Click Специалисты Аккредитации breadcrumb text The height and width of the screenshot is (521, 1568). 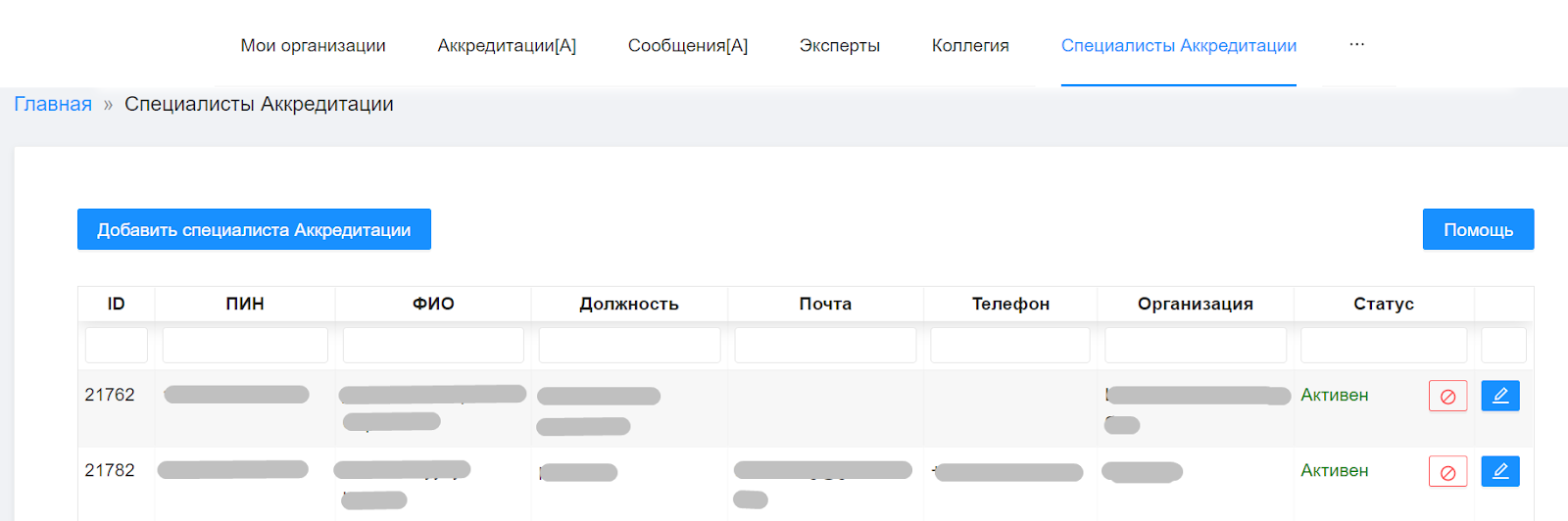coord(259,104)
